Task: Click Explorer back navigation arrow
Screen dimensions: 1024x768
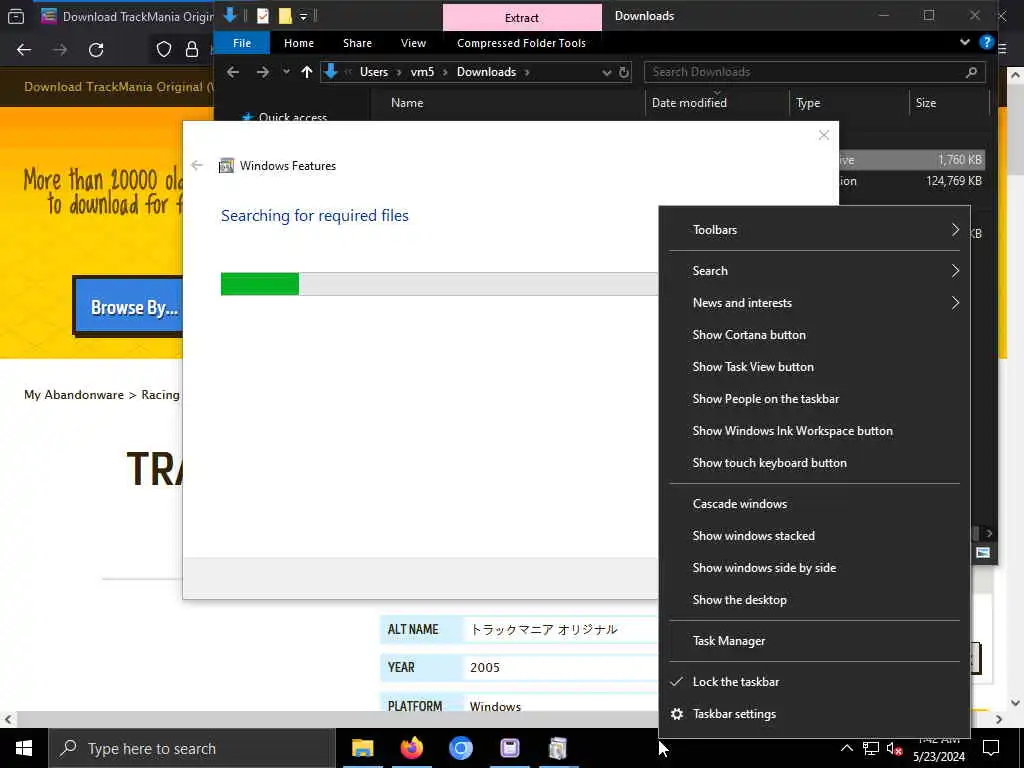Action: tap(233, 72)
